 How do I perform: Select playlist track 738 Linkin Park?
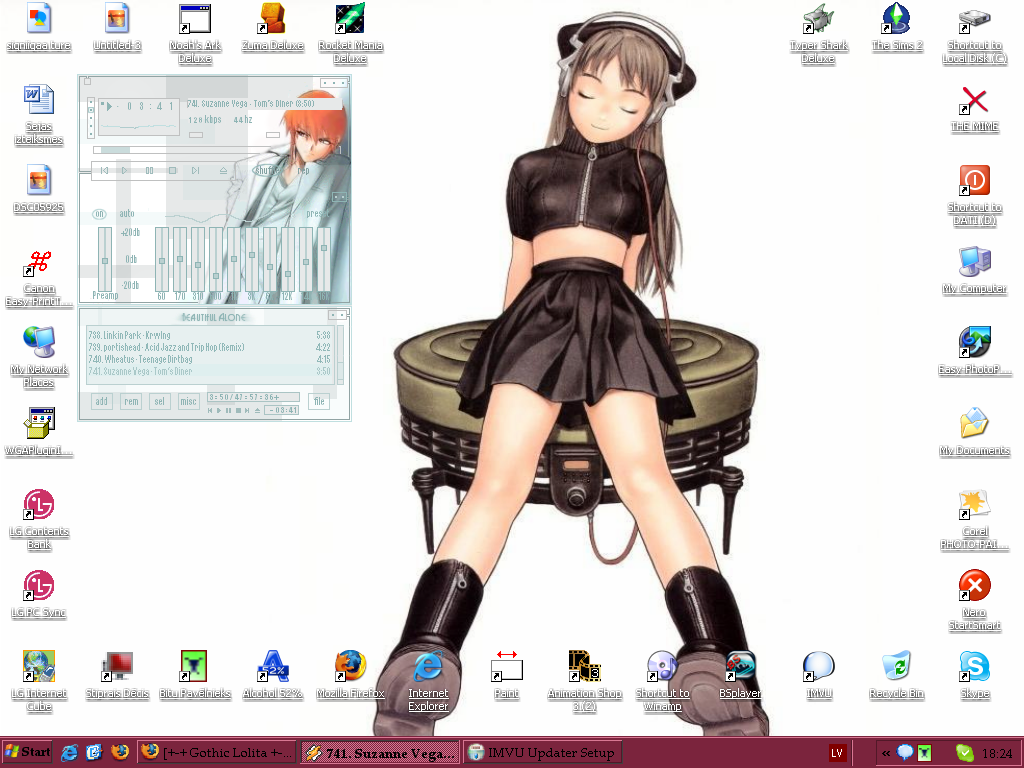(x=210, y=335)
